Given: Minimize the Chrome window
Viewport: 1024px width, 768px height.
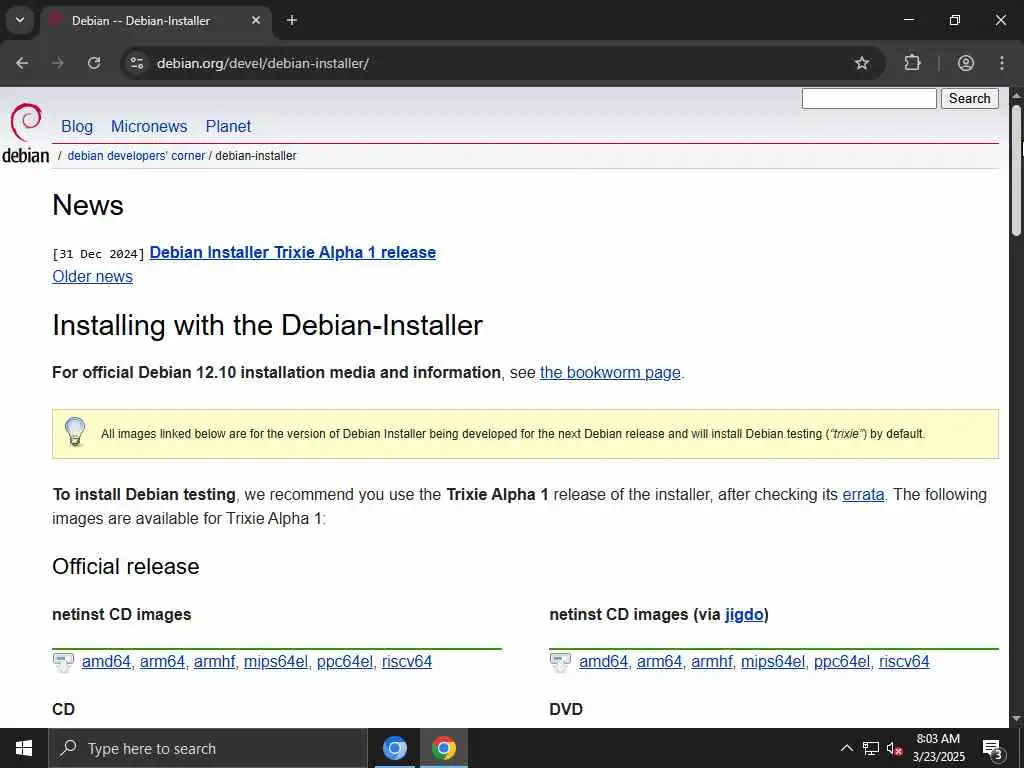Looking at the screenshot, I should tap(908, 20).
